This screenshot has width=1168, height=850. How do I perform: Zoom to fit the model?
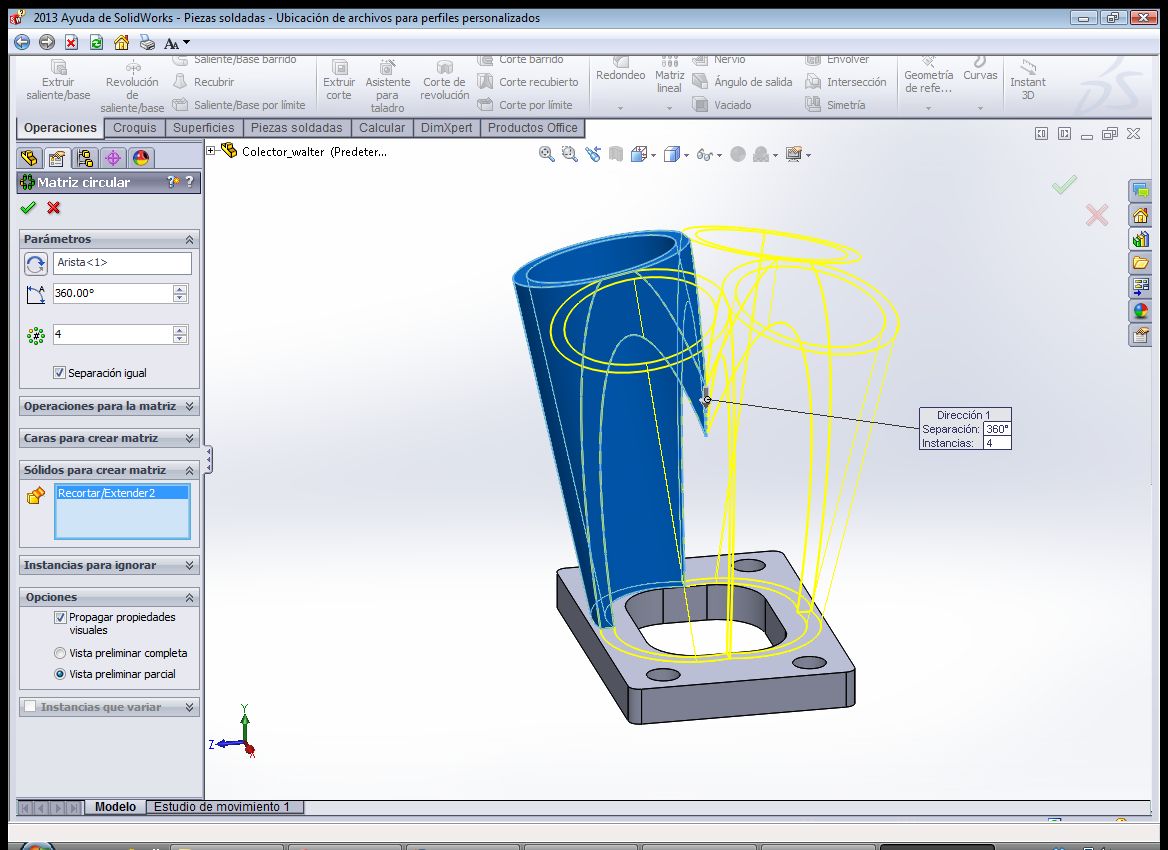click(547, 154)
